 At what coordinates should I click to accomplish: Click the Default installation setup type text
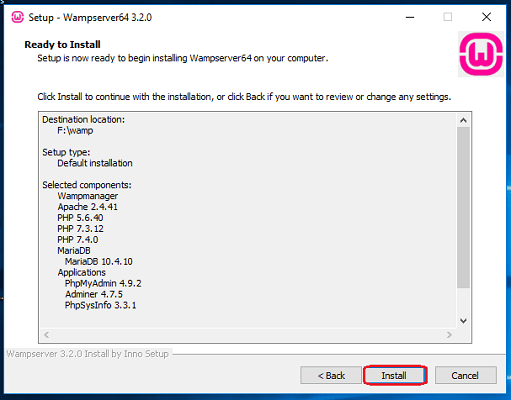(x=95, y=163)
